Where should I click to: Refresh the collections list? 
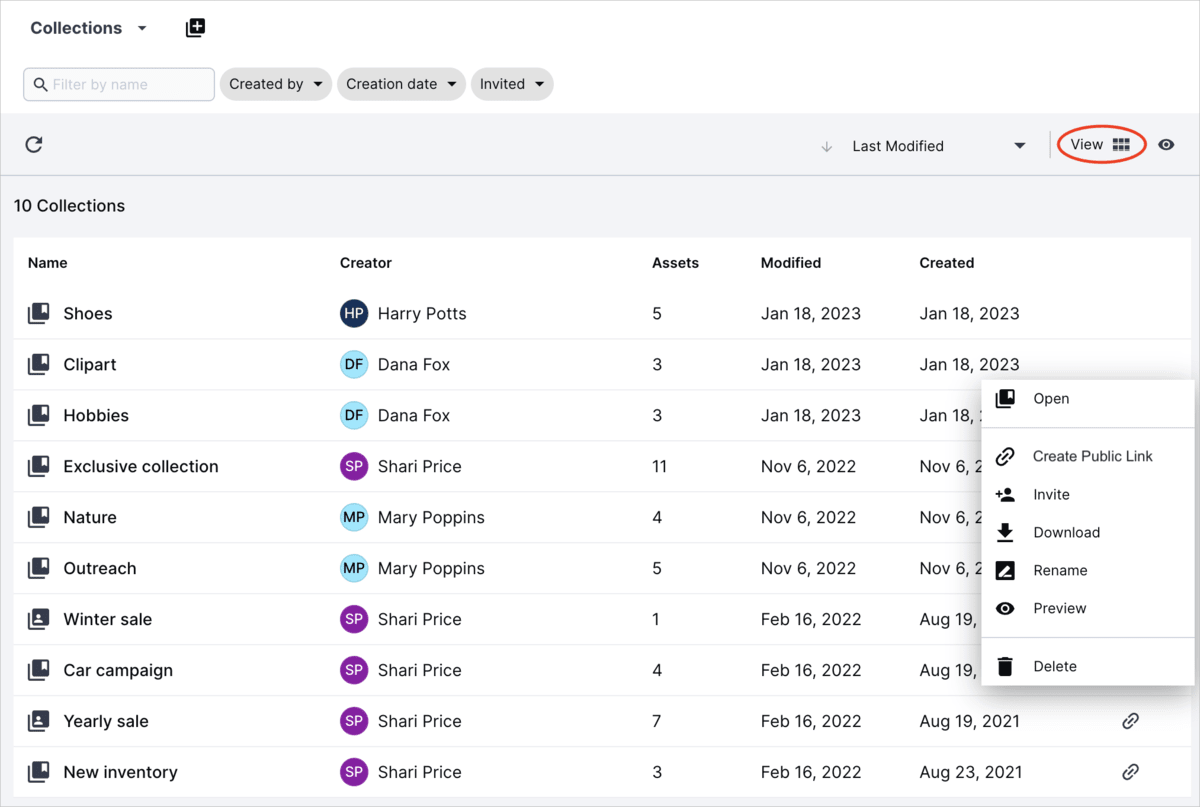click(x=33, y=144)
